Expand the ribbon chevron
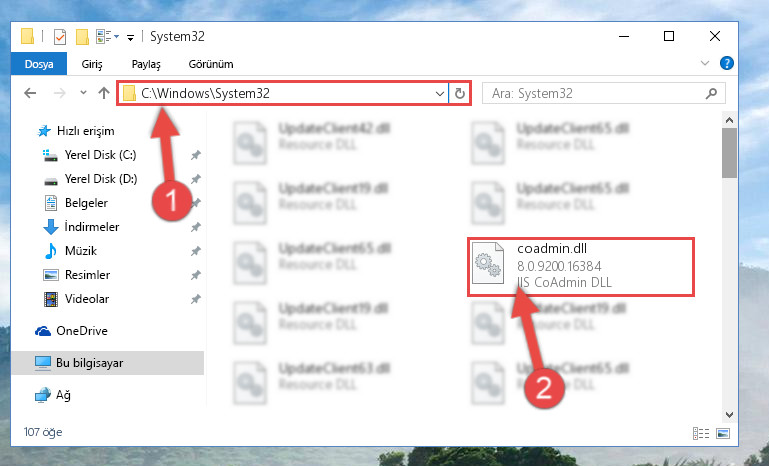 (x=705, y=63)
